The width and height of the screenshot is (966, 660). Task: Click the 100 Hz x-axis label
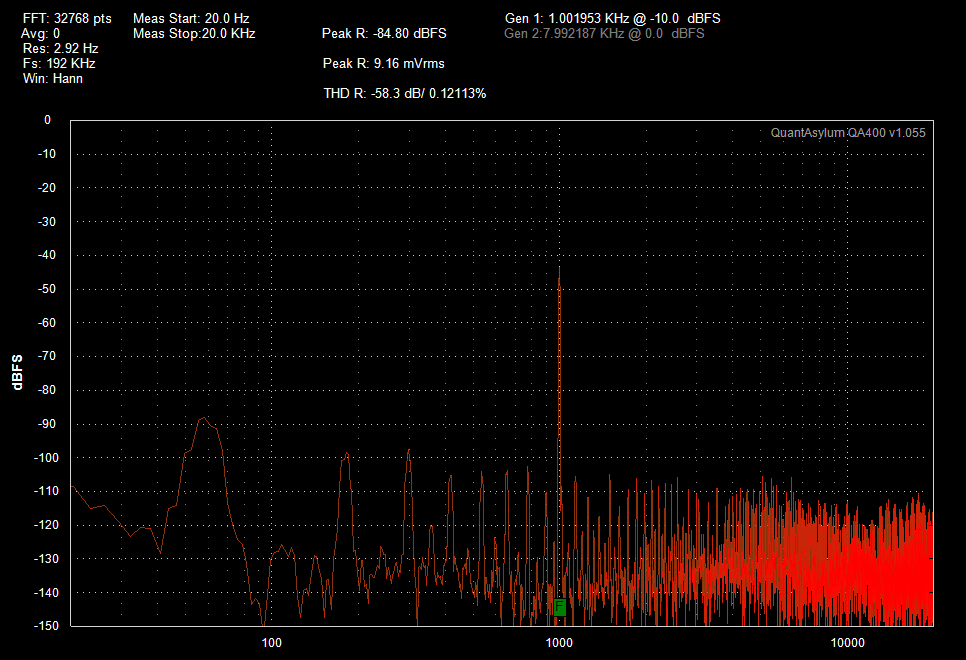coord(272,643)
